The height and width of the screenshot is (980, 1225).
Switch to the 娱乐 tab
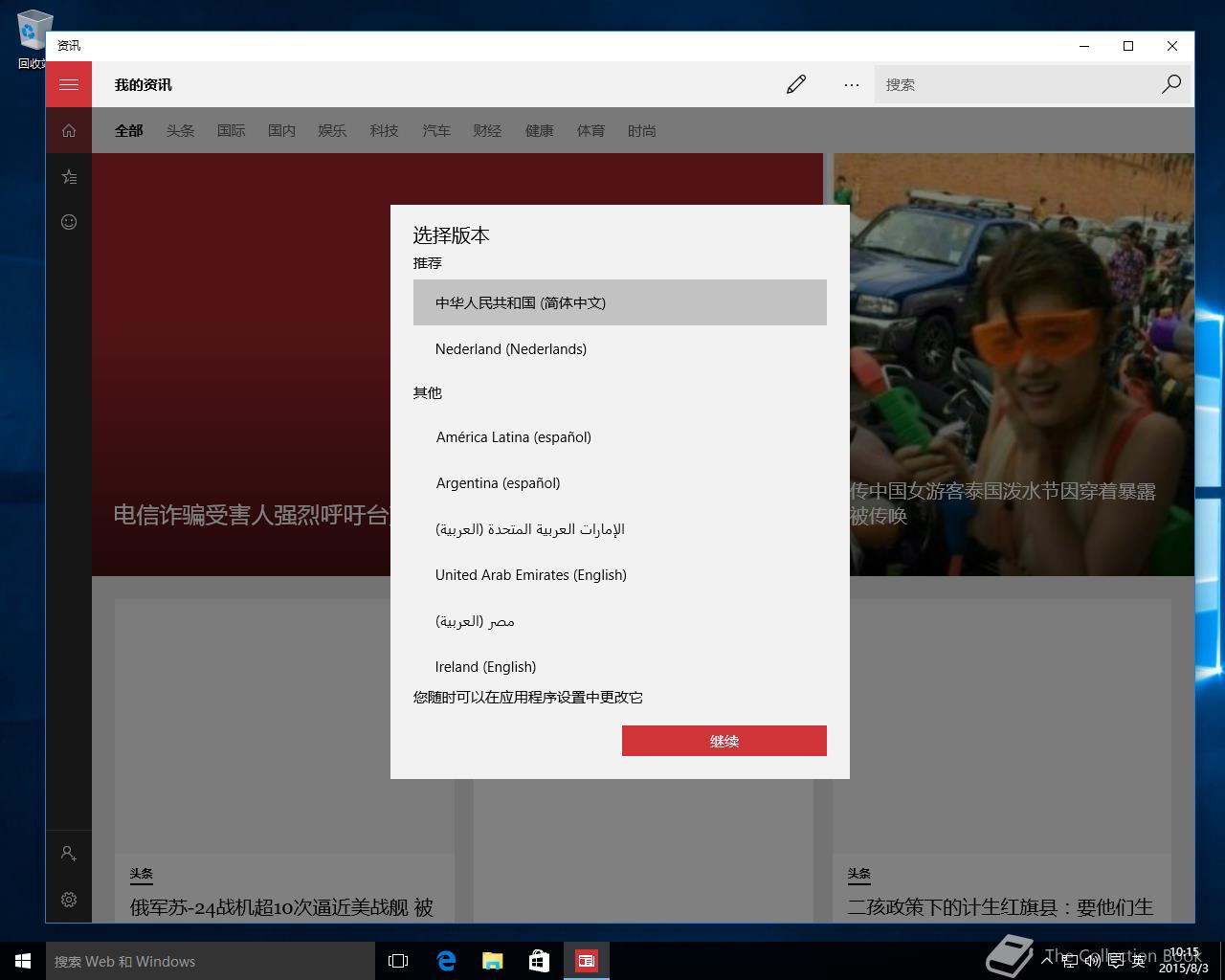[x=332, y=131]
